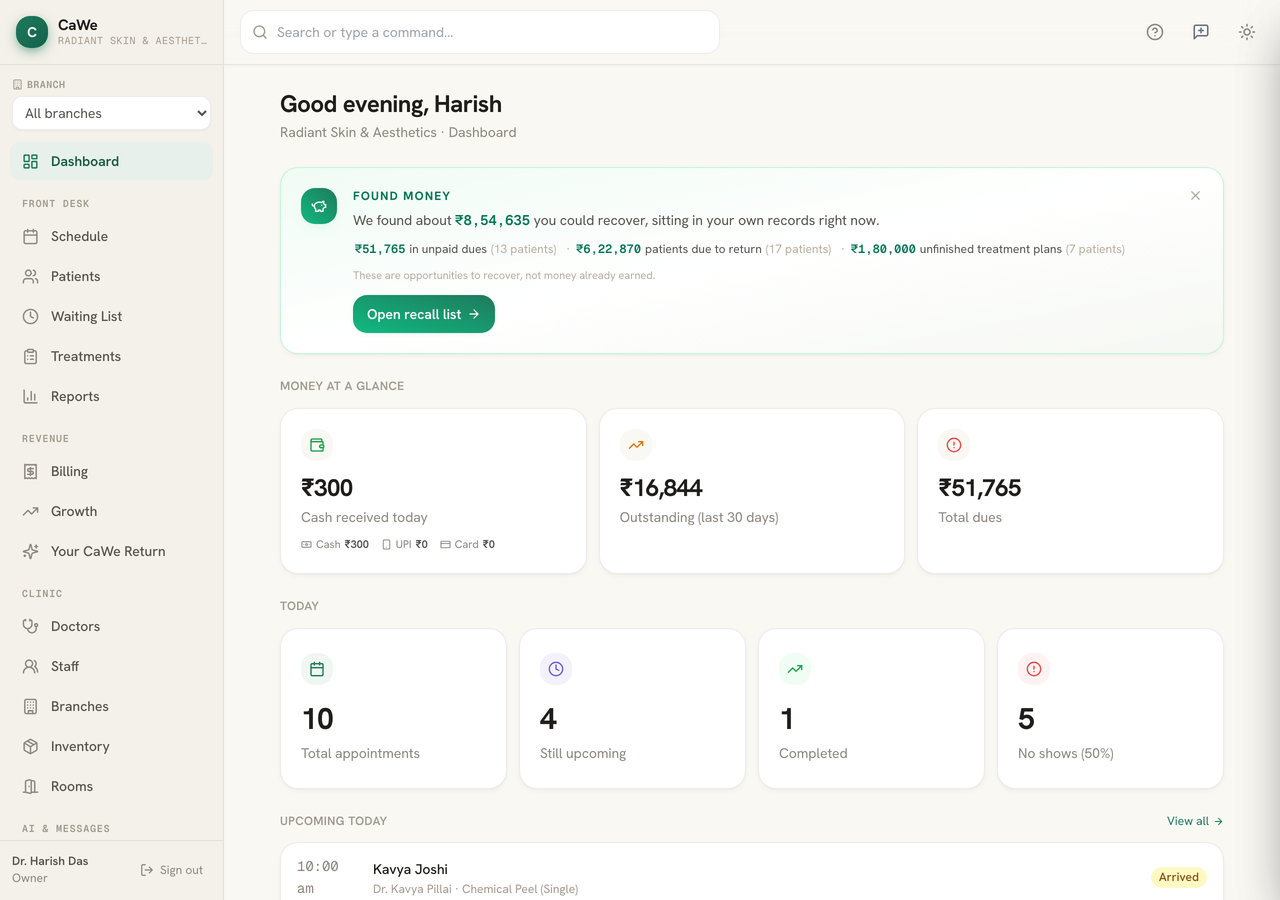This screenshot has height=900, width=1280.
Task: Click the ₹51,765 unpaid dues amount
Action: [x=380, y=249]
